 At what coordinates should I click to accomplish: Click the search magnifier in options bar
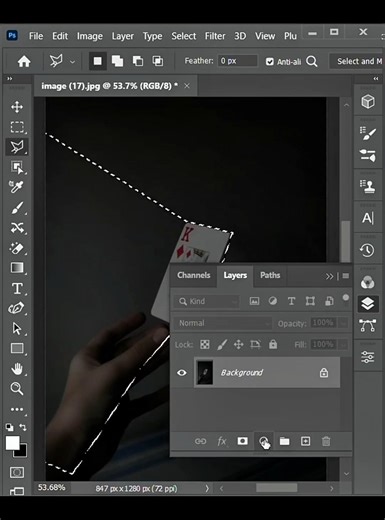tap(312, 62)
